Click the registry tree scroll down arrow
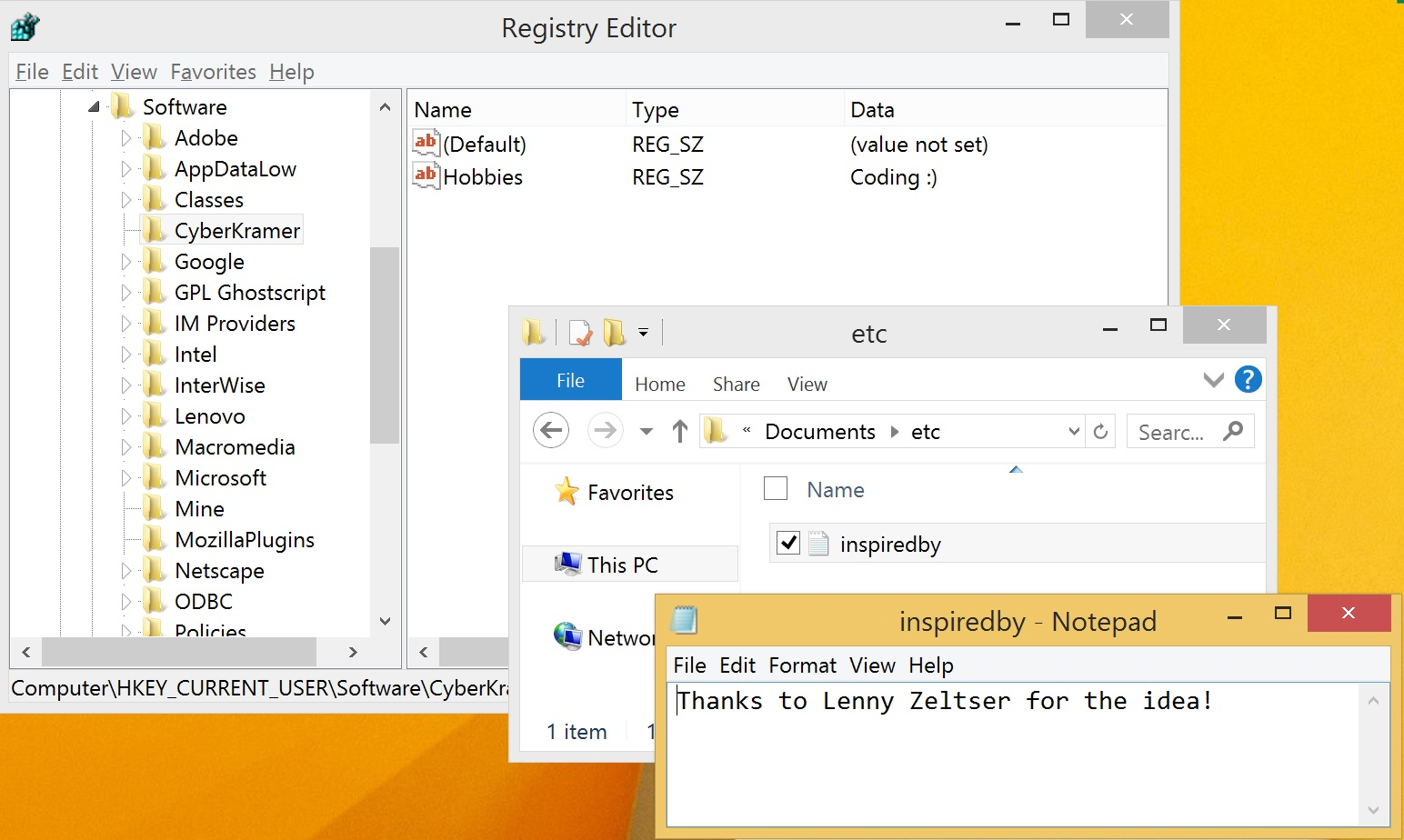Screen dimensions: 1404x840 click(385, 621)
